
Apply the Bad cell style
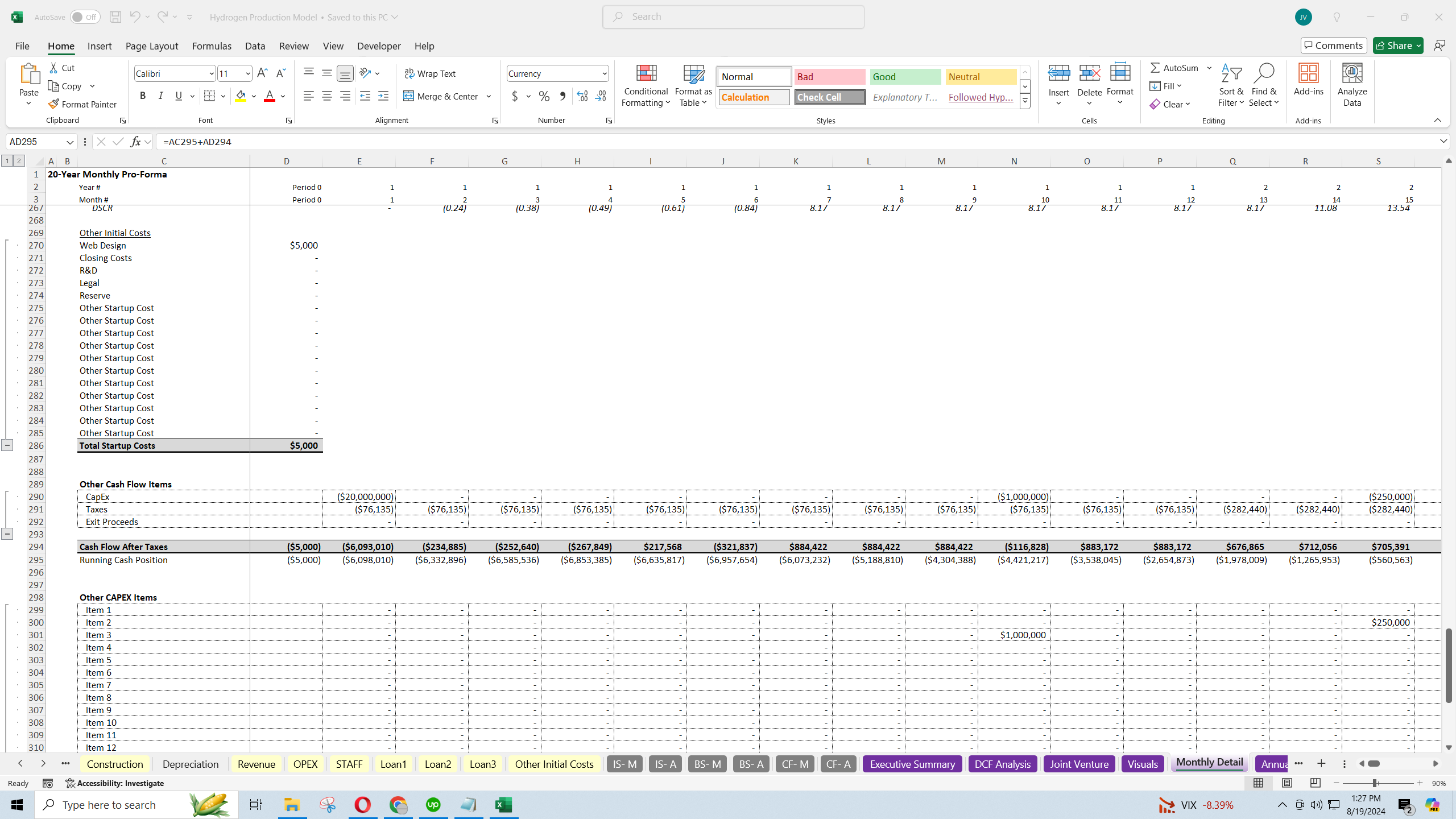click(x=829, y=76)
